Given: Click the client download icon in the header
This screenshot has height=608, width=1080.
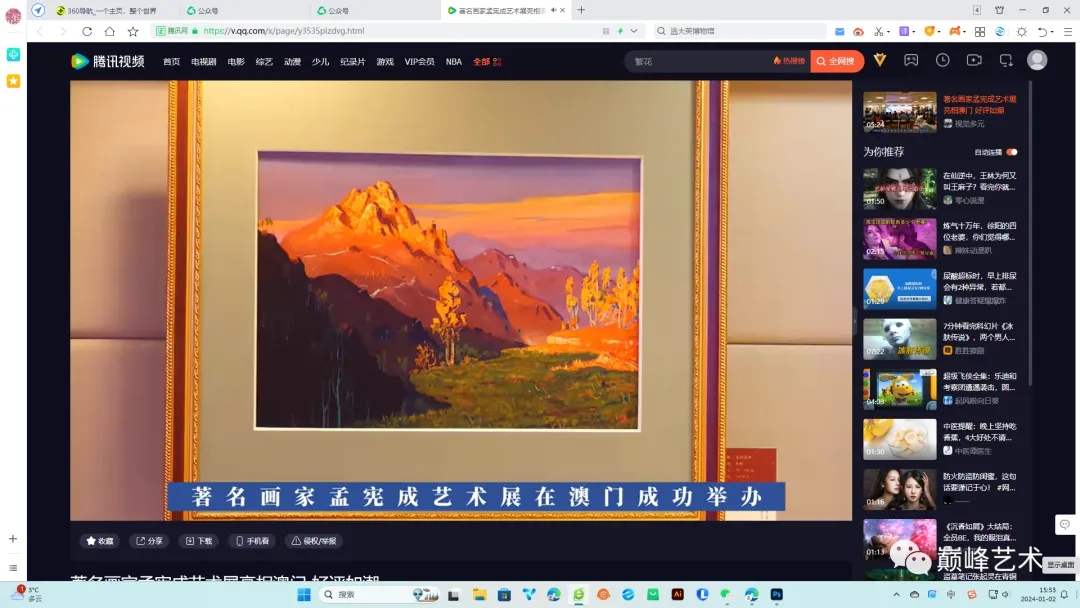Looking at the screenshot, I should pos(1006,60).
